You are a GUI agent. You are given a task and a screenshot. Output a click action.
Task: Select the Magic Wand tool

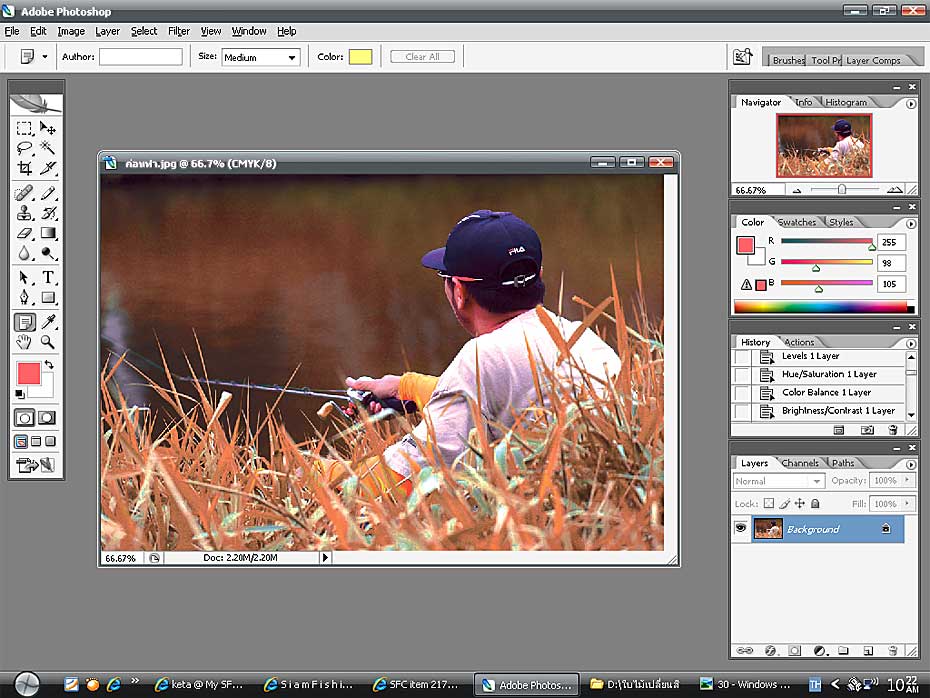click(x=48, y=148)
